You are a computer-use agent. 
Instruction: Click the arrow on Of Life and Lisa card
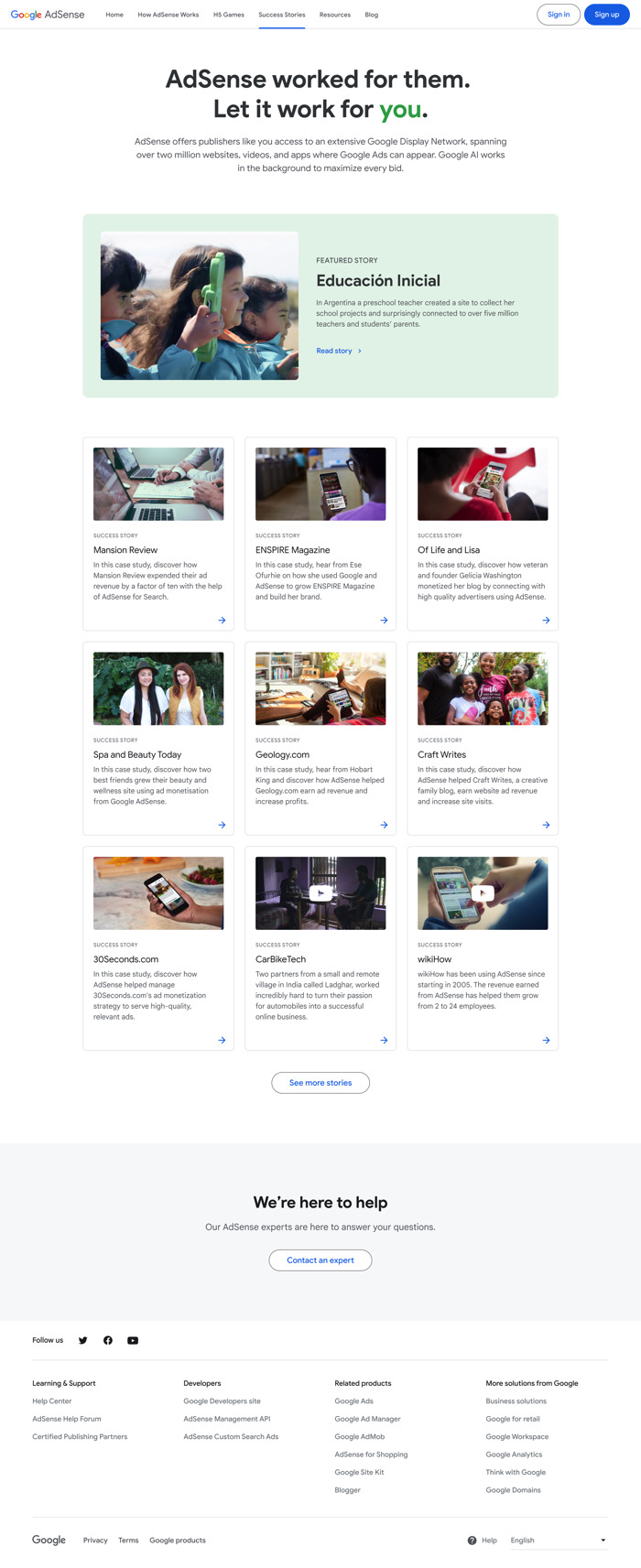pos(546,620)
